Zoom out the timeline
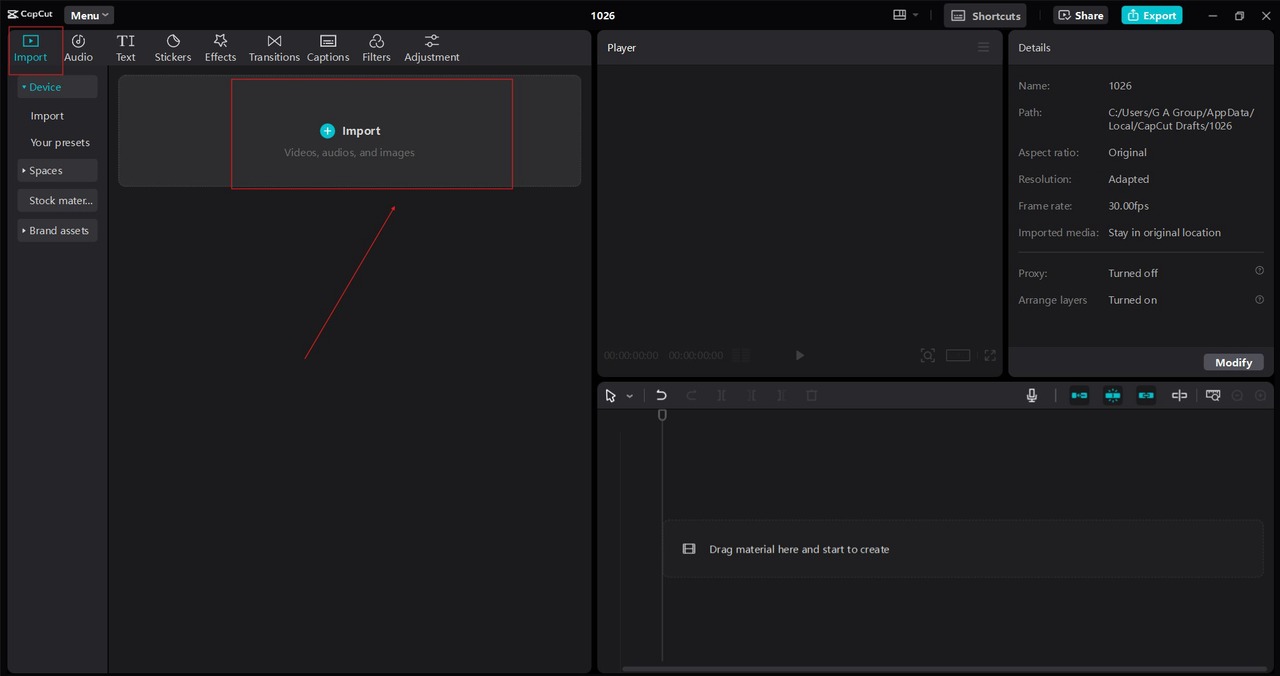The width and height of the screenshot is (1280, 676). coord(1237,396)
